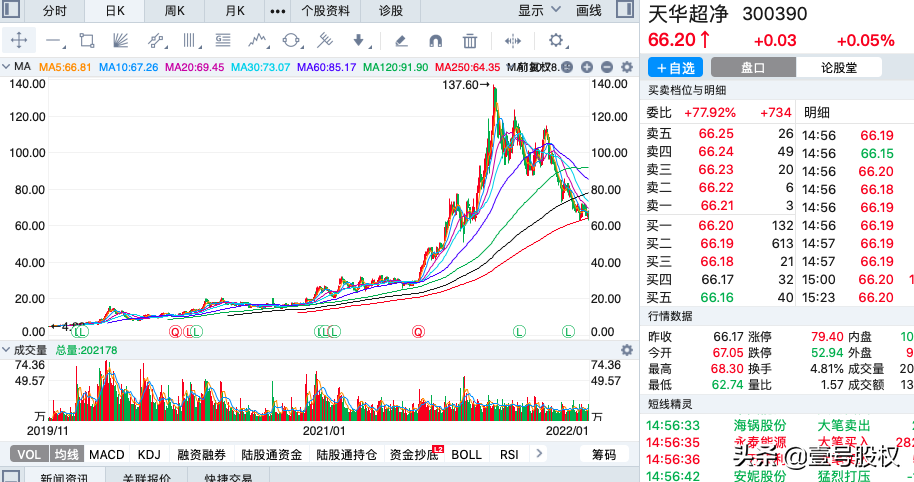Viewport: 914px width, 482px height.
Task: Open the 关联报价 bottom tab
Action: pyautogui.click(x=146, y=477)
